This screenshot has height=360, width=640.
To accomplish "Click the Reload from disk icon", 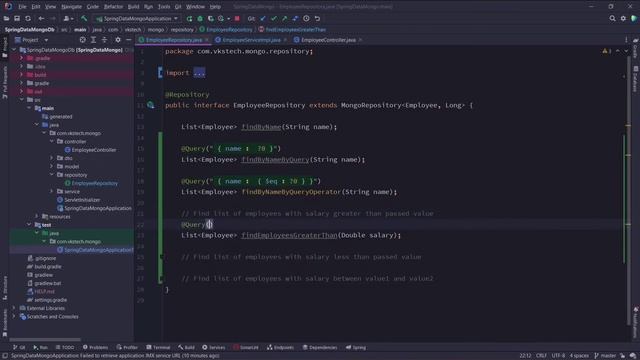I will pos(28,18).
